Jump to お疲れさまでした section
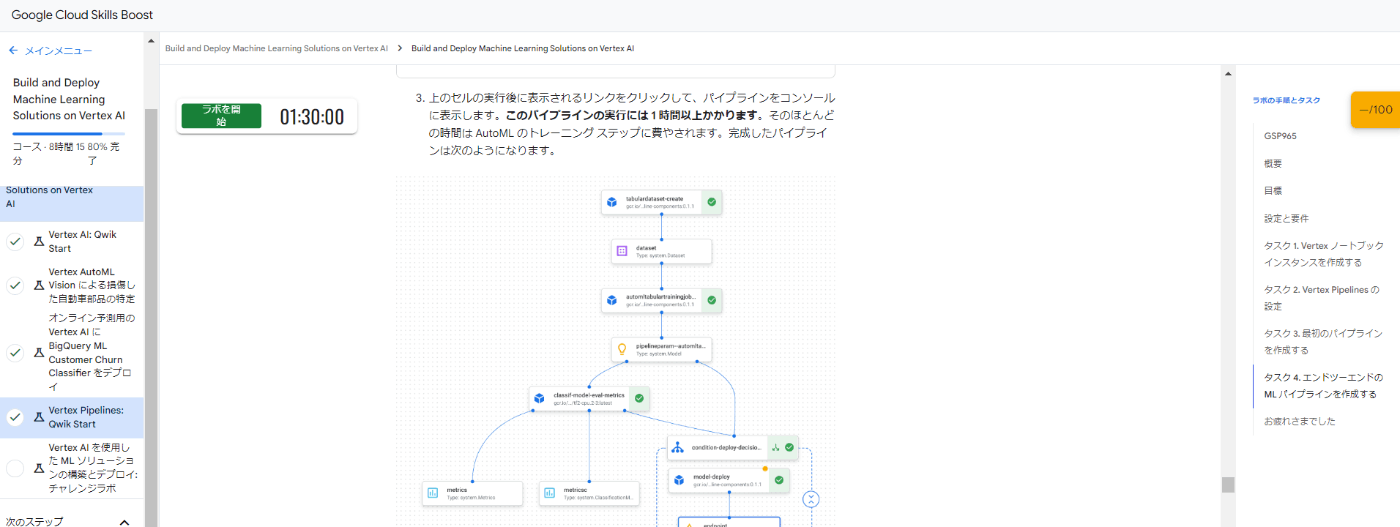Viewport: 1400px width, 527px height. (x=1299, y=421)
